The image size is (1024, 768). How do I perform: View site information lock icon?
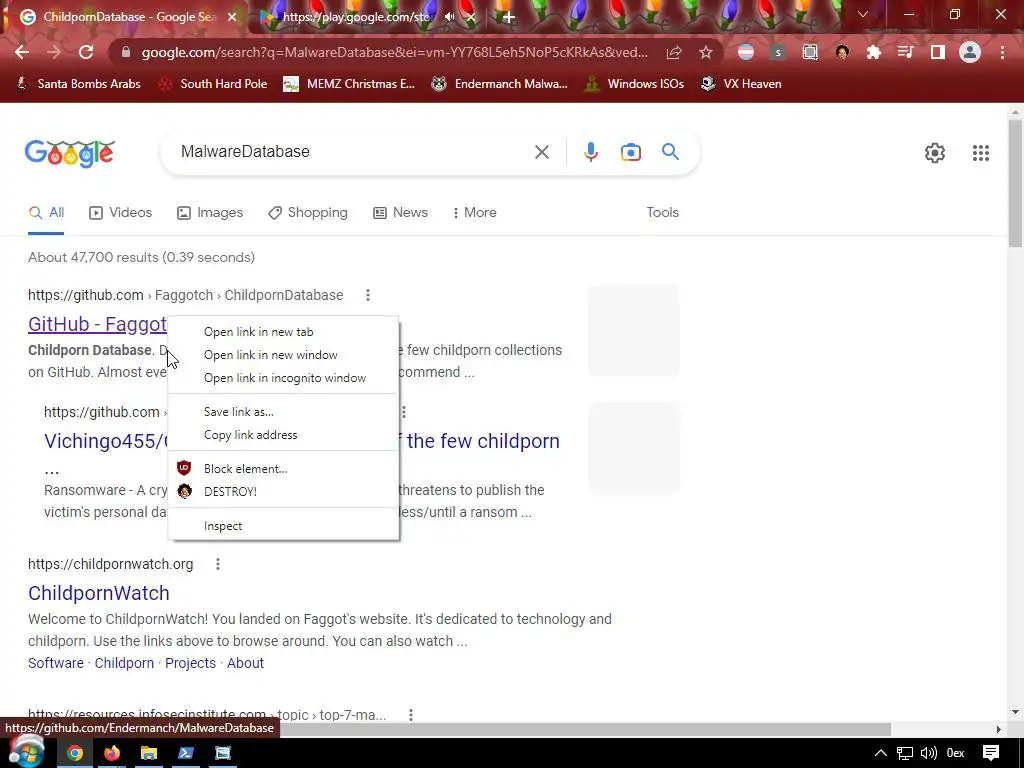[x=126, y=52]
